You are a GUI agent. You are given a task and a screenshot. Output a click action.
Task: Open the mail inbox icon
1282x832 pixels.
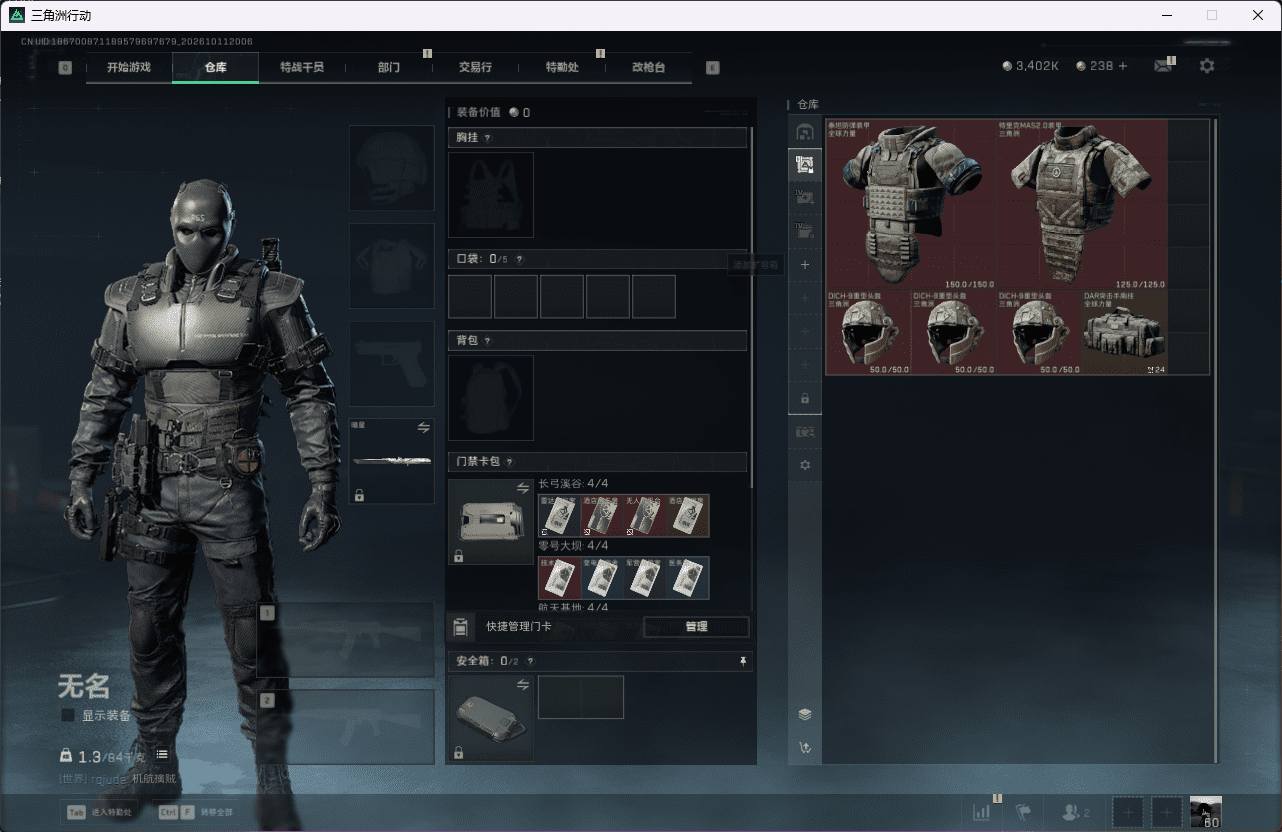tap(1163, 66)
